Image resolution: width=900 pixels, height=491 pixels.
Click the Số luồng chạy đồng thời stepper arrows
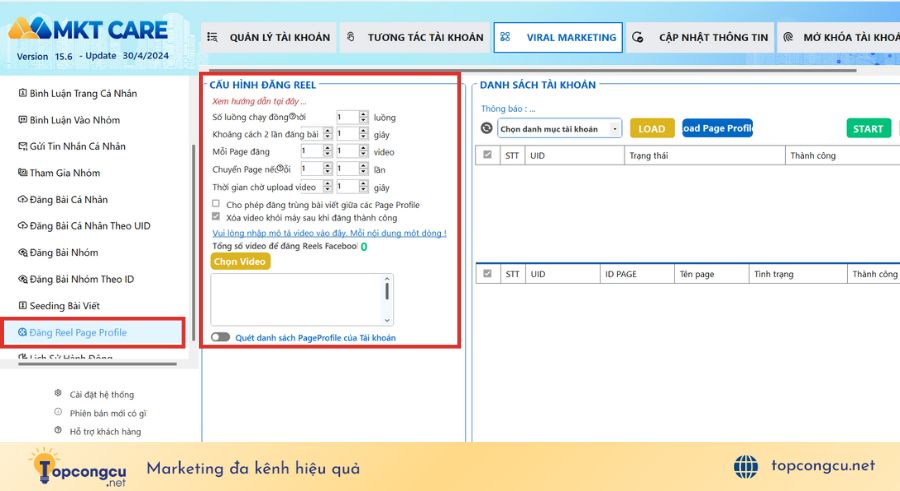tap(363, 117)
